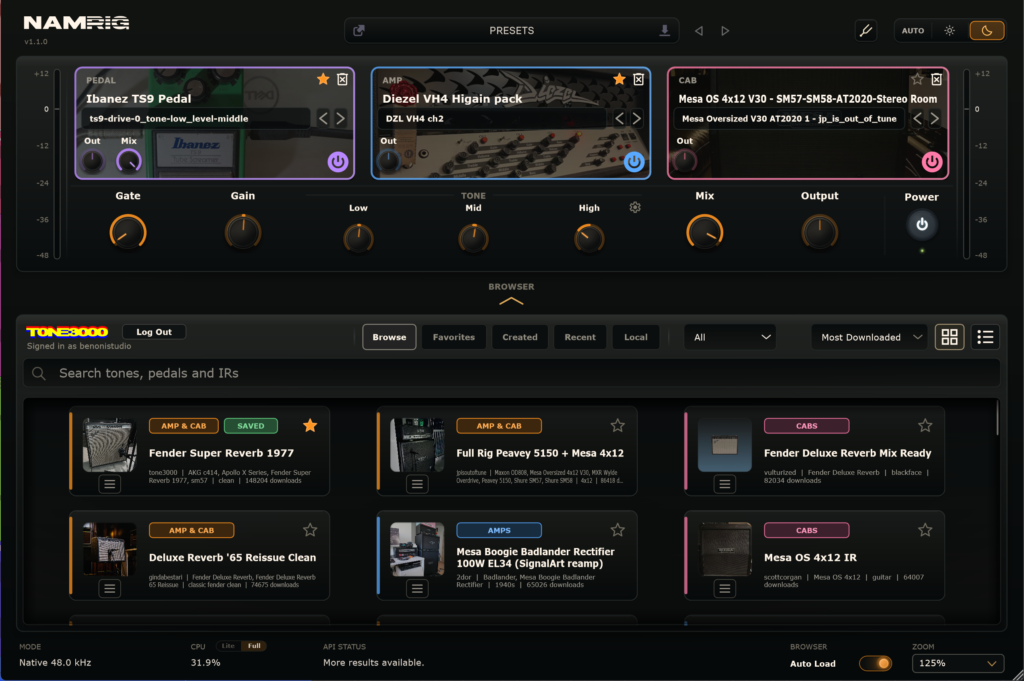
Task: Click the tone Mid knob
Action: (x=473, y=238)
